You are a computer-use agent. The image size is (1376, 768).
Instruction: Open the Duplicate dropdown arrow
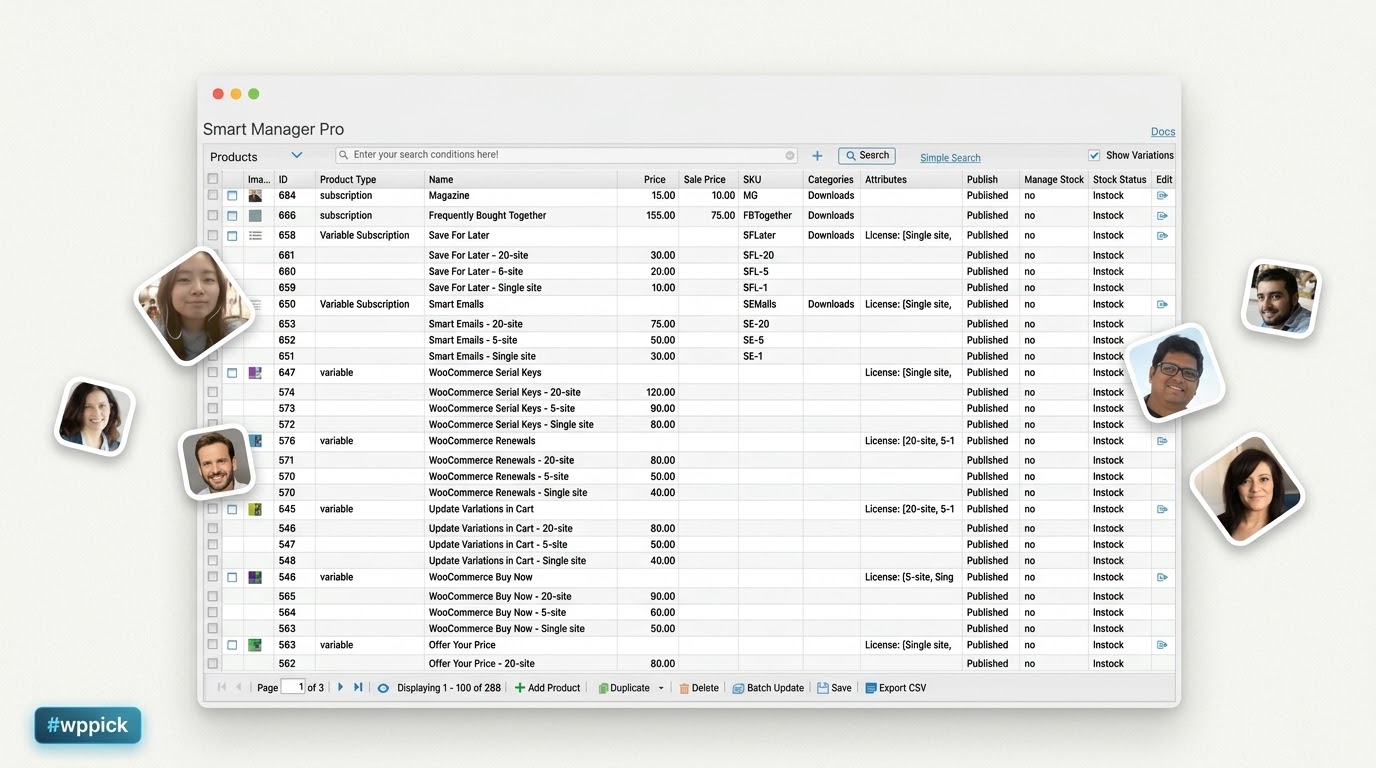[661, 688]
